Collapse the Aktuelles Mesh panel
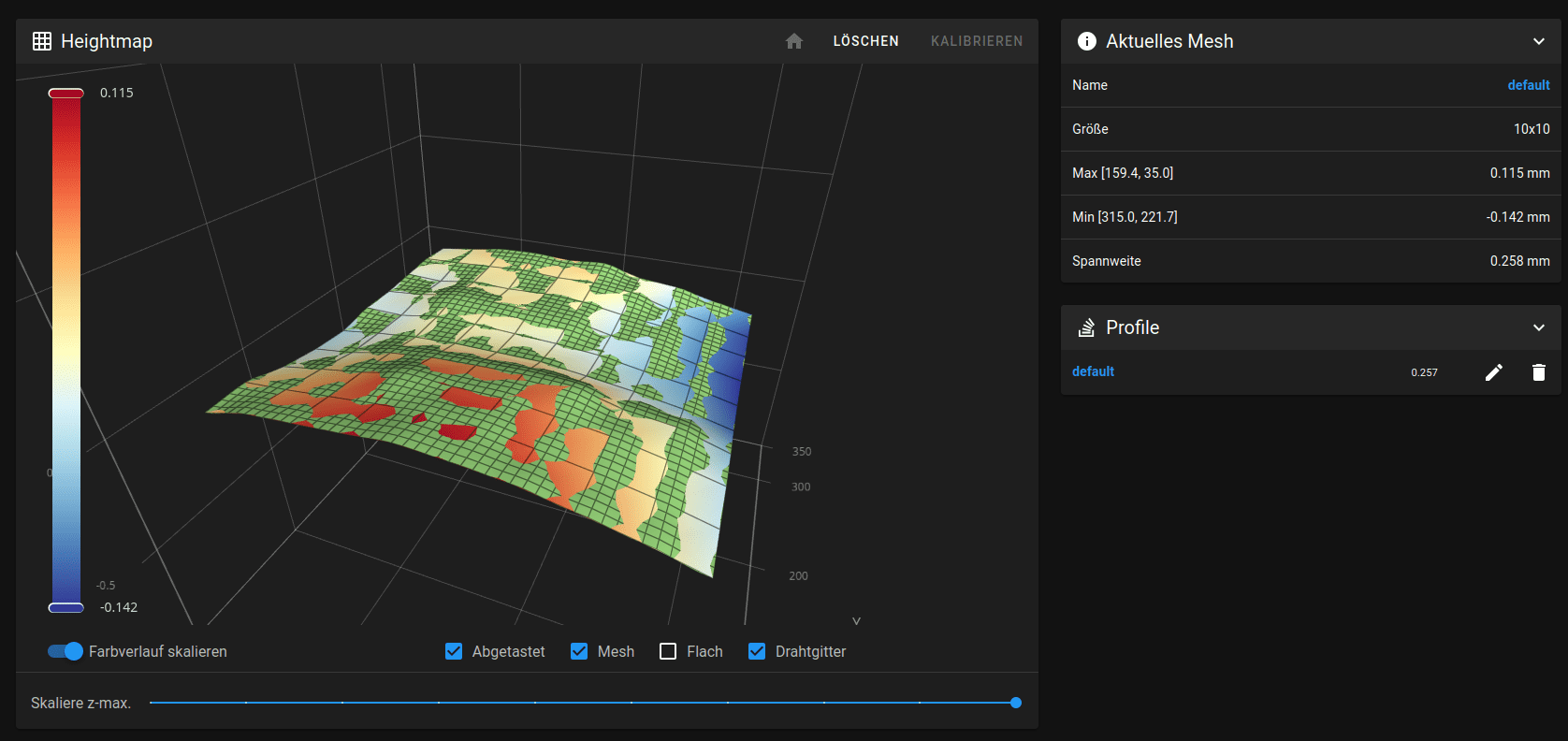The image size is (1568, 741). pos(1538,41)
